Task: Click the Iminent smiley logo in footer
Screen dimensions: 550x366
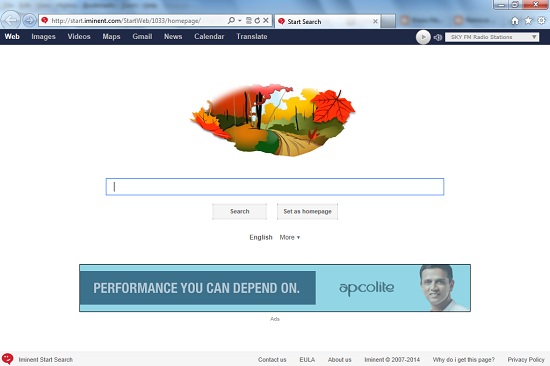Action: [x=7, y=359]
